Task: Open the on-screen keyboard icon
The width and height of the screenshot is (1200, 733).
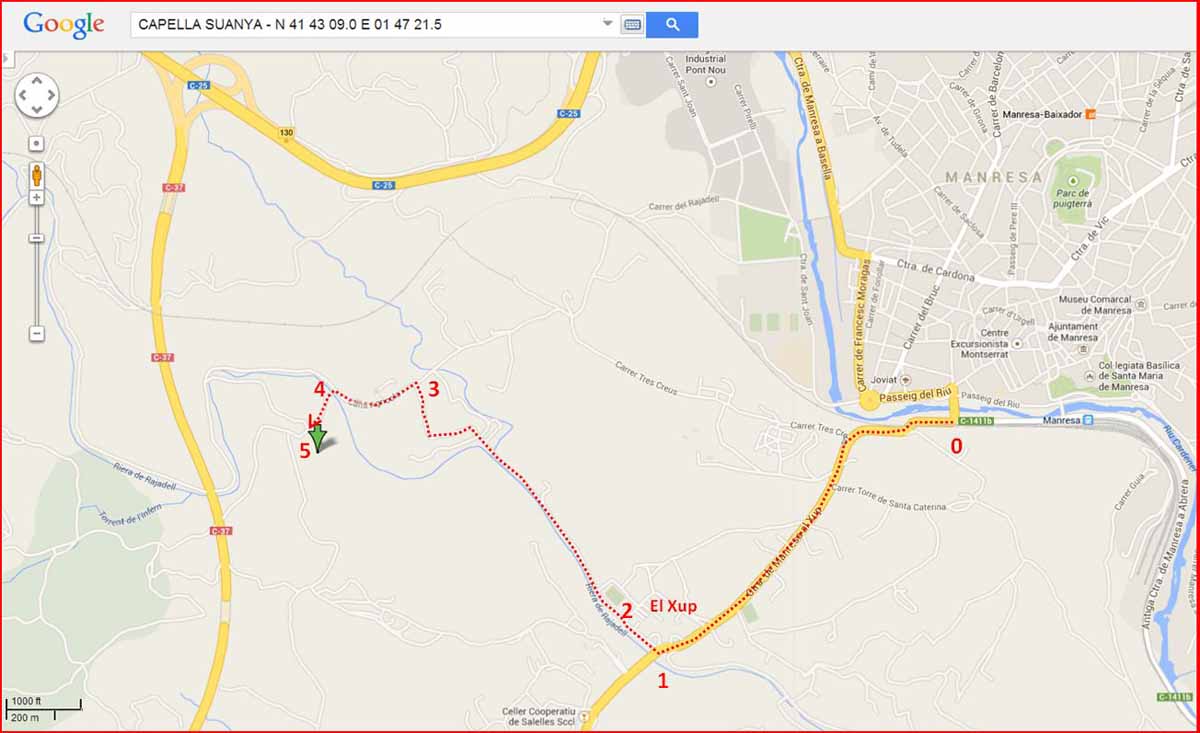Action: (x=632, y=25)
